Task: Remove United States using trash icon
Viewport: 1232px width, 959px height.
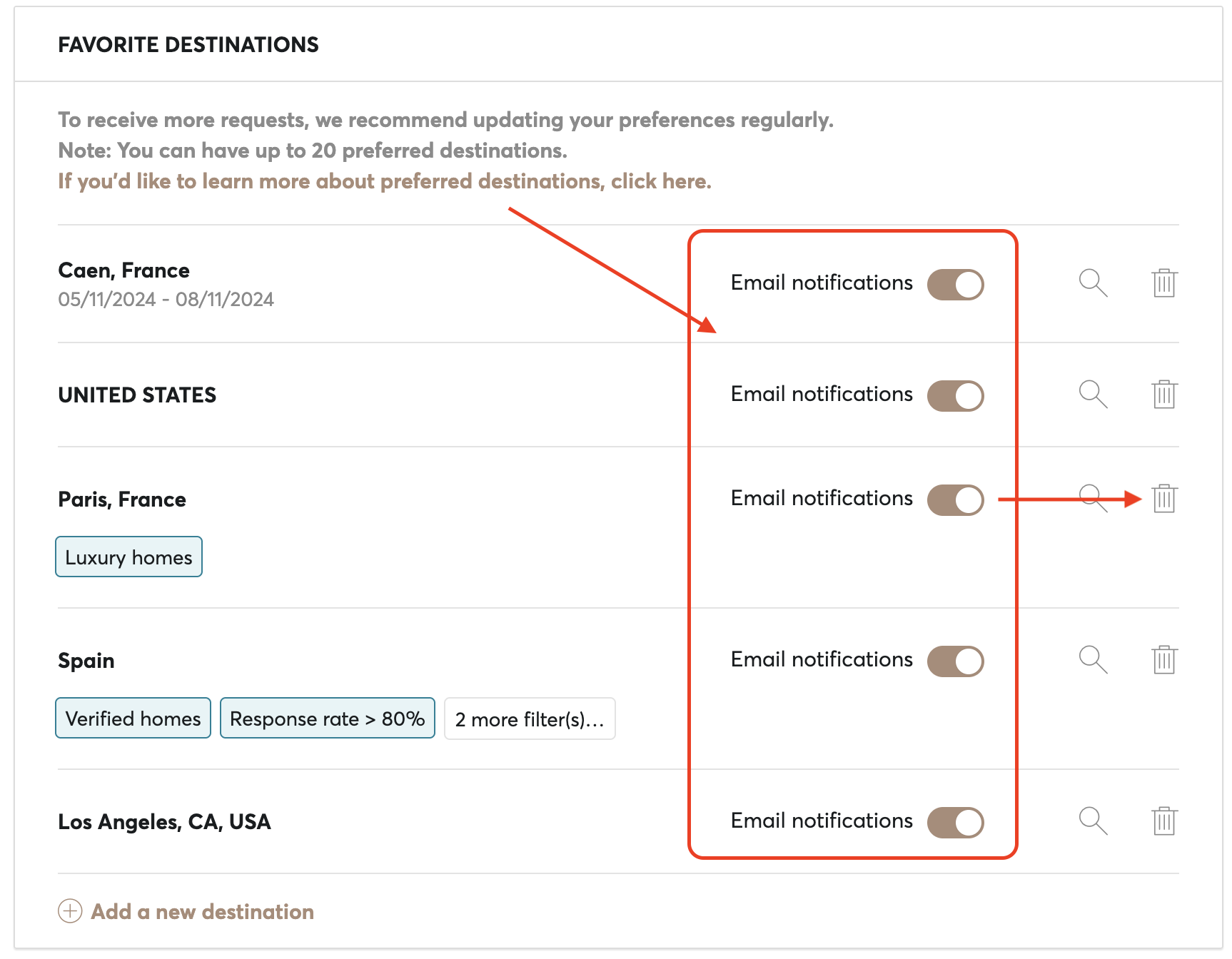Action: click(1163, 394)
